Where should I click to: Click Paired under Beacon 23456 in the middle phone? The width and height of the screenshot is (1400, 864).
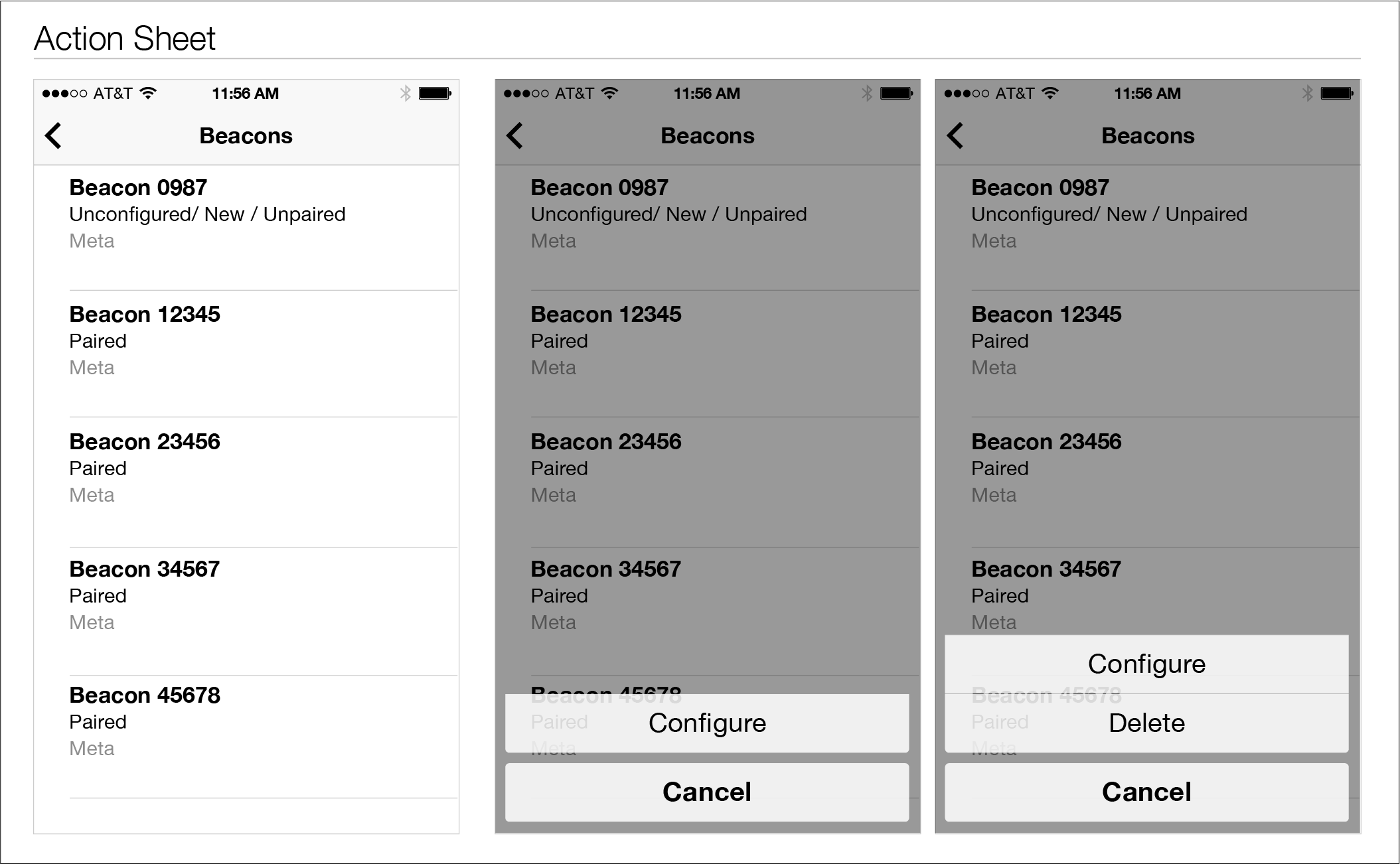pyautogui.click(x=559, y=468)
